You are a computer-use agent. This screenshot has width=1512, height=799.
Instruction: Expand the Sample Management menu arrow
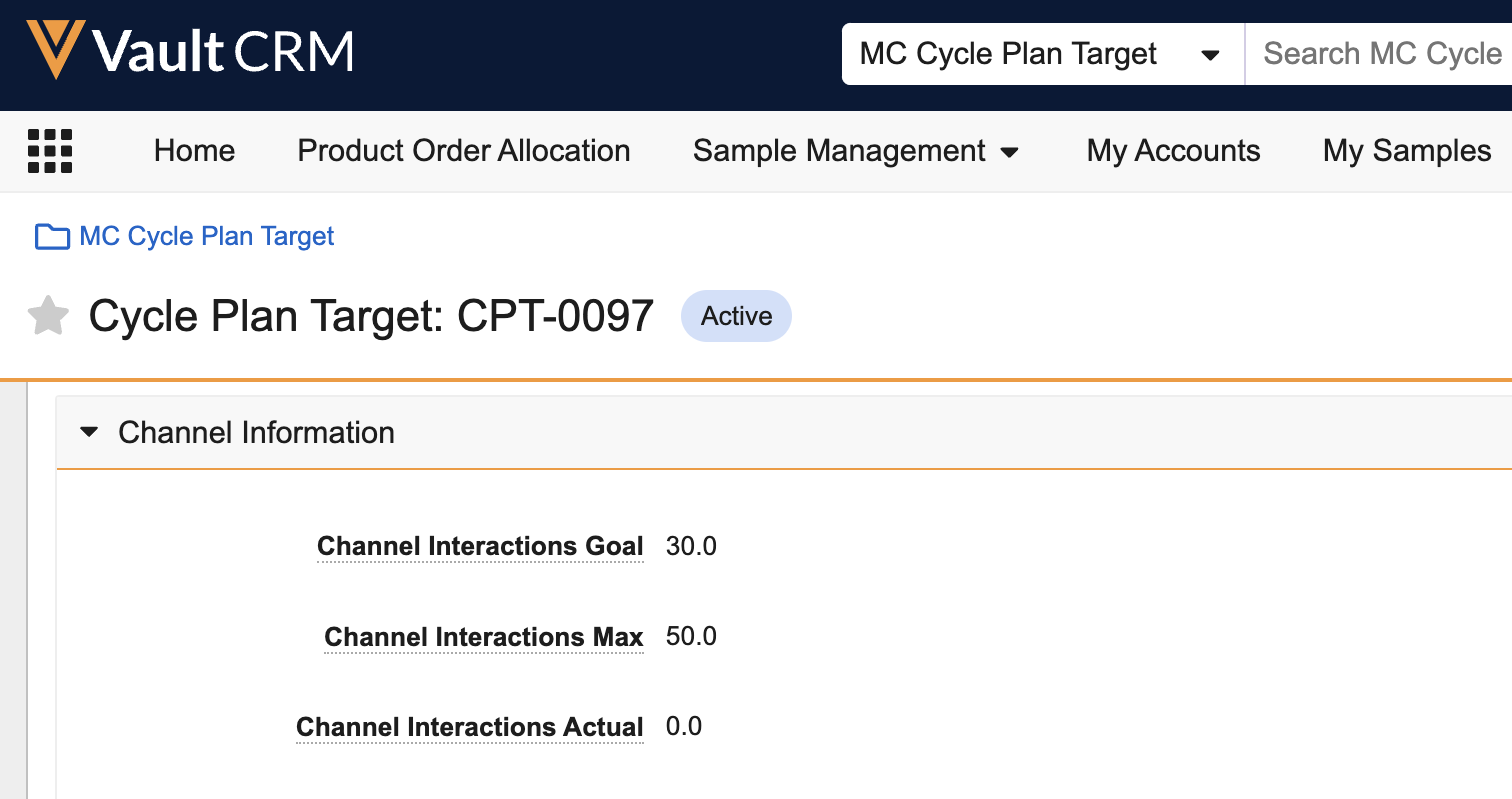1010,152
